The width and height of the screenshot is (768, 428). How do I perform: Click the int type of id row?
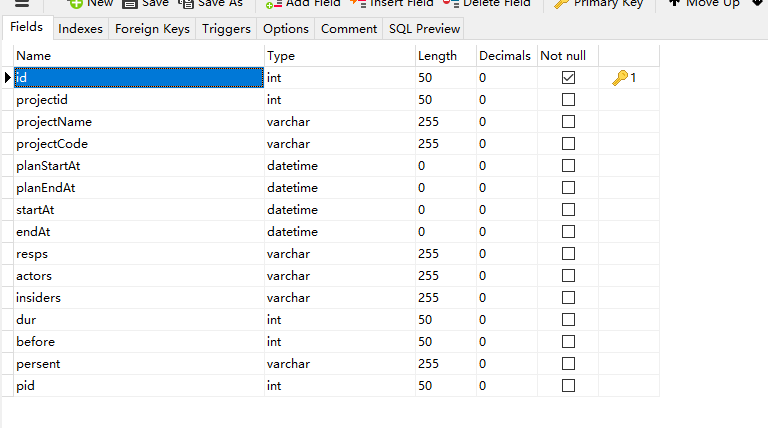340,77
